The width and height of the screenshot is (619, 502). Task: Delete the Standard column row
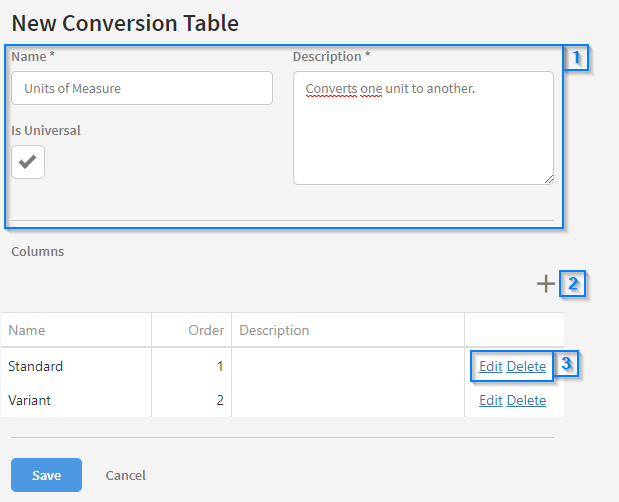click(526, 366)
